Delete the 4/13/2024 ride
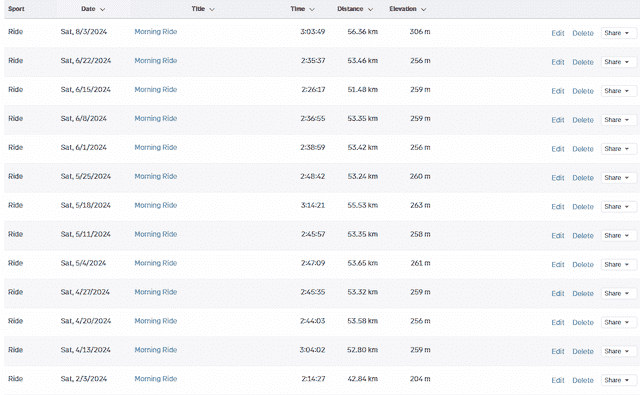 click(583, 352)
